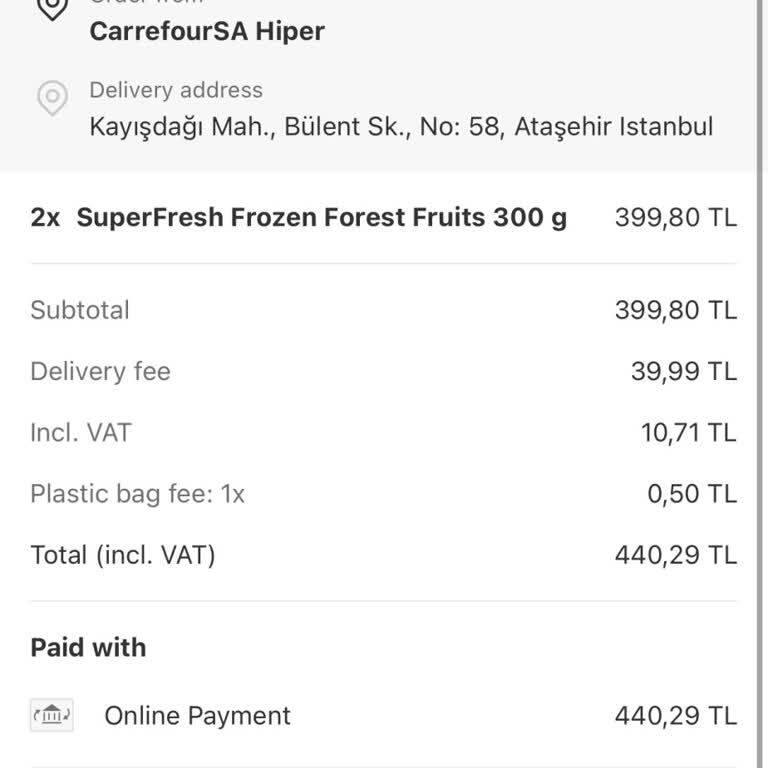
Task: Tap the store pin icon beside CarrefourSA Hiper
Action: (51, 8)
